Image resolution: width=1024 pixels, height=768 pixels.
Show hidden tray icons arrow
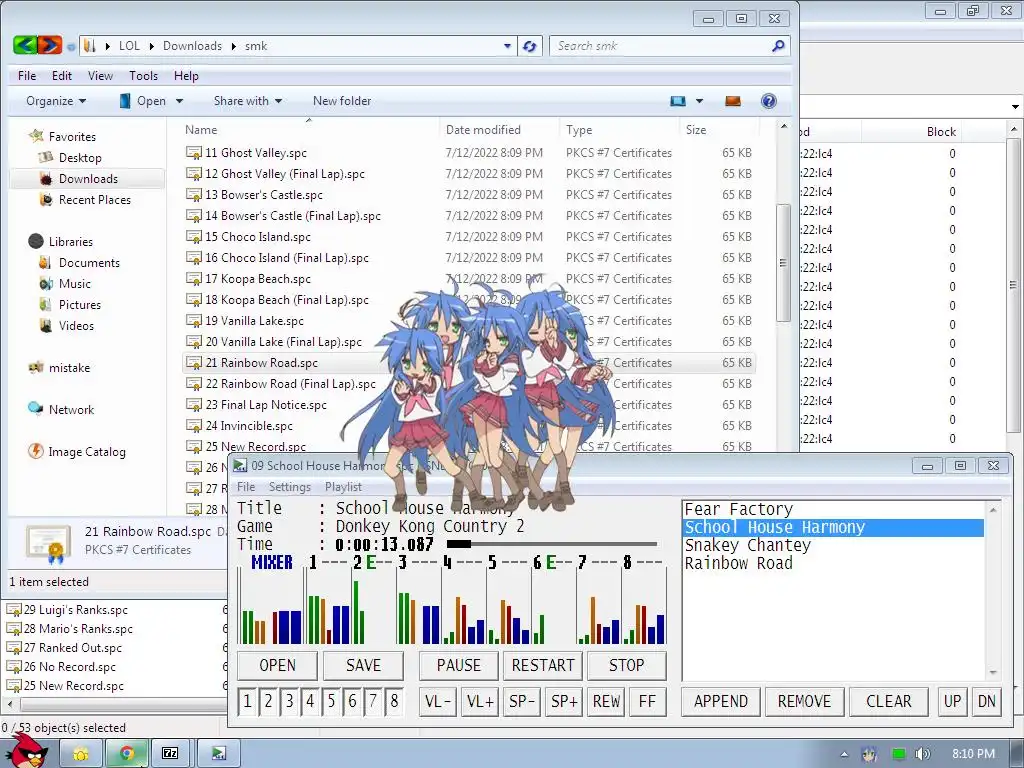[844, 754]
